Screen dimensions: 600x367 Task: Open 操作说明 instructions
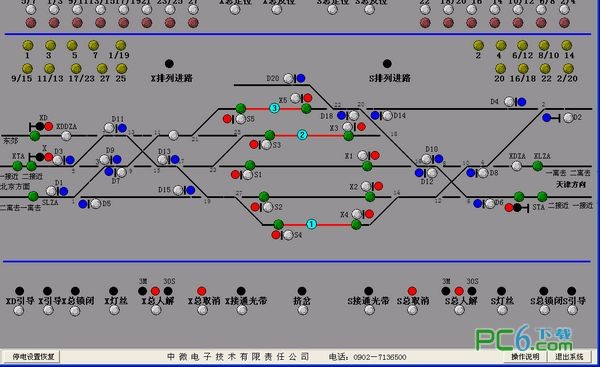click(x=525, y=357)
